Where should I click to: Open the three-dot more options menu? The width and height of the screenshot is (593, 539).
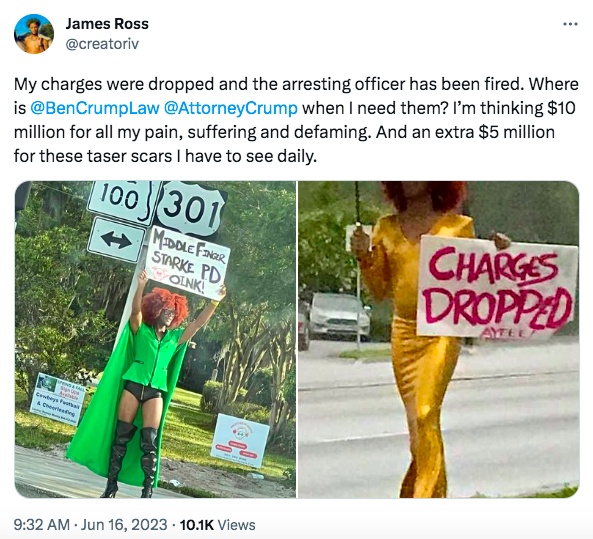570,24
